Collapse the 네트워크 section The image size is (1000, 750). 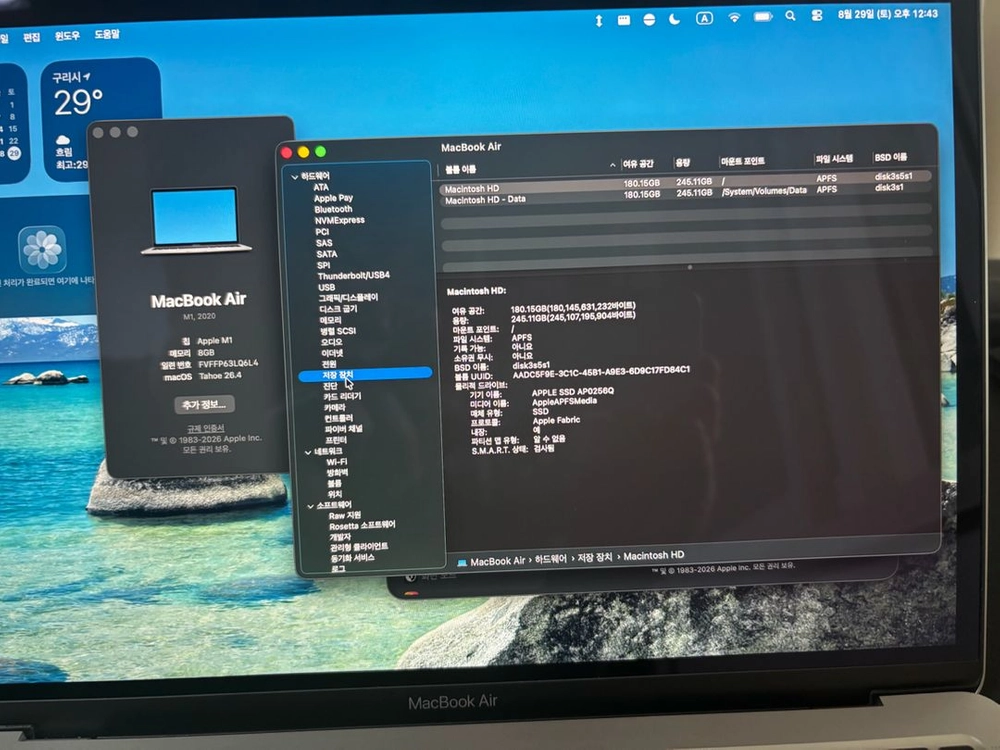click(x=308, y=452)
